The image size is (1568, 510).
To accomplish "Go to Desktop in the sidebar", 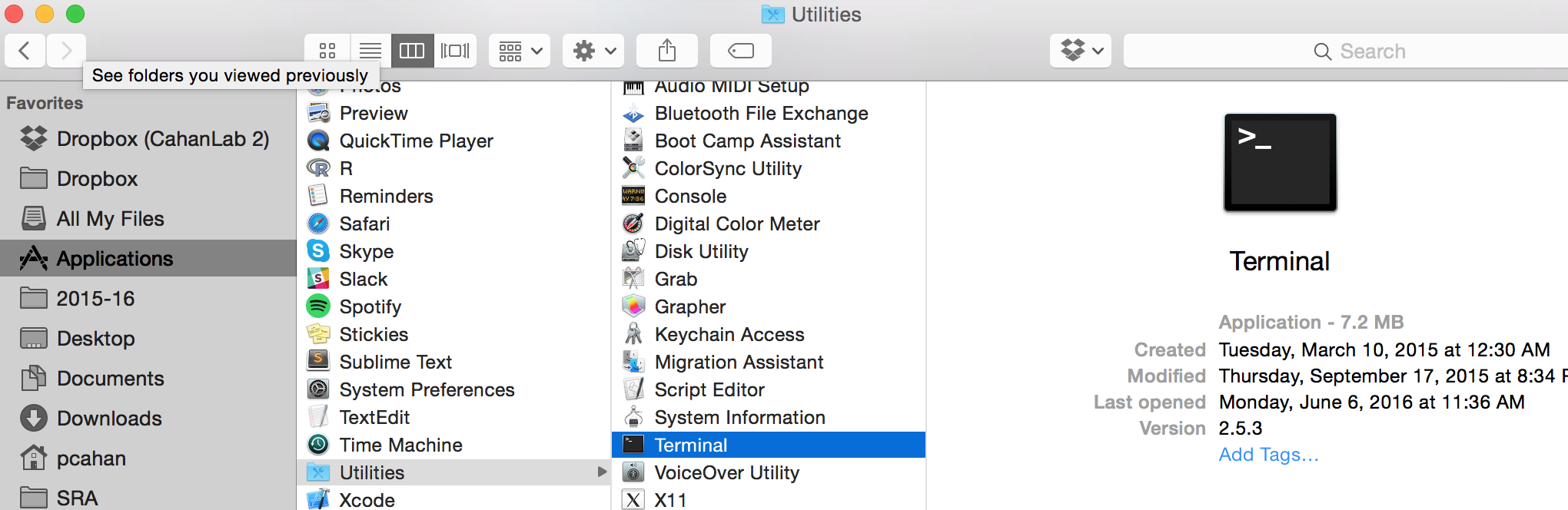I will (x=148, y=339).
